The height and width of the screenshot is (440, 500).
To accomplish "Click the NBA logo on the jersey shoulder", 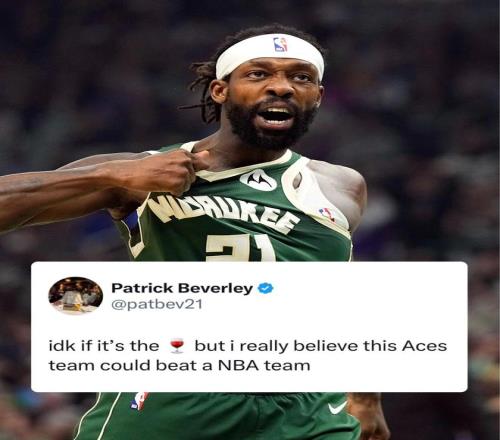I will (327, 214).
